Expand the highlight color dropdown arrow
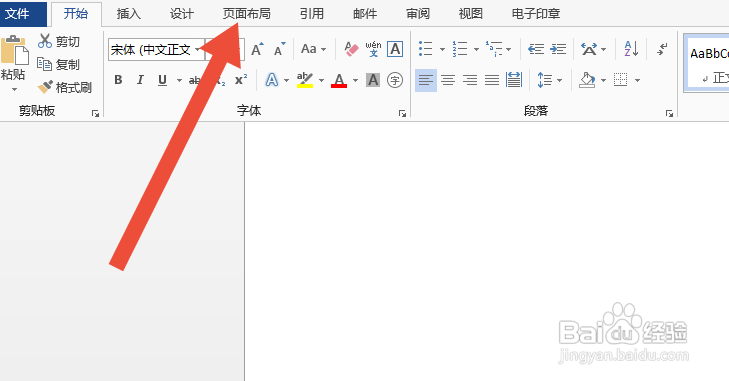This screenshot has width=729, height=381. point(321,80)
